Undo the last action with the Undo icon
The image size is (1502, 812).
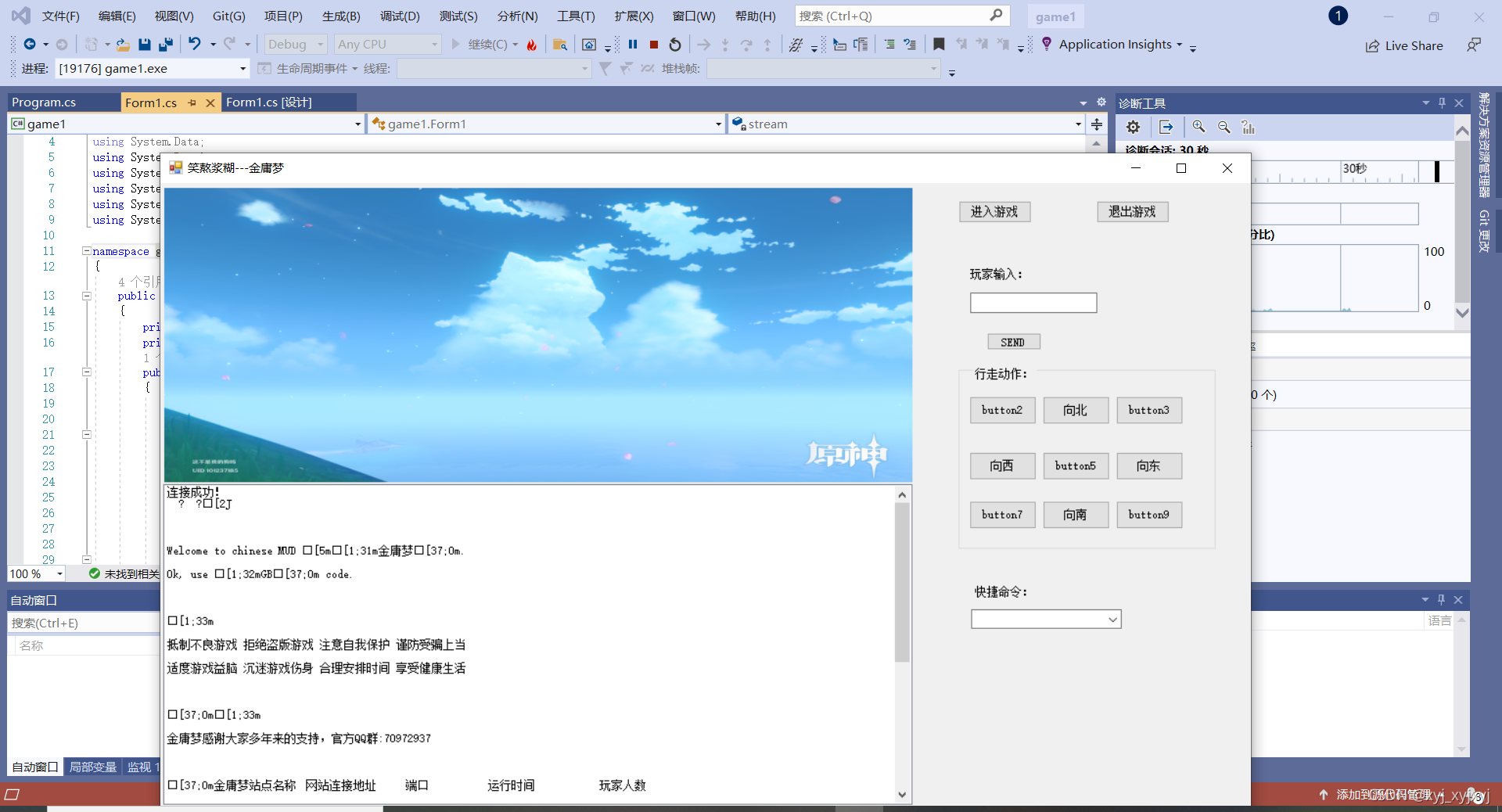(x=195, y=45)
